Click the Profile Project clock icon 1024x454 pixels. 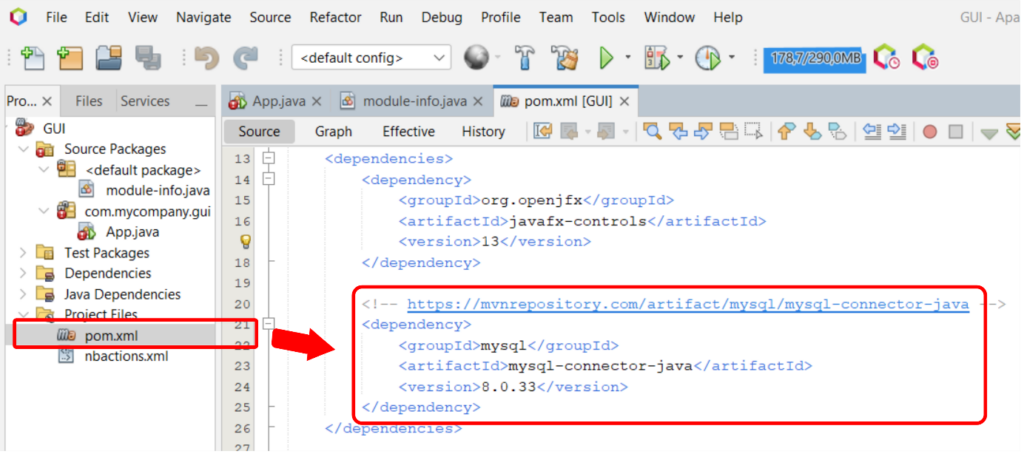tap(708, 58)
